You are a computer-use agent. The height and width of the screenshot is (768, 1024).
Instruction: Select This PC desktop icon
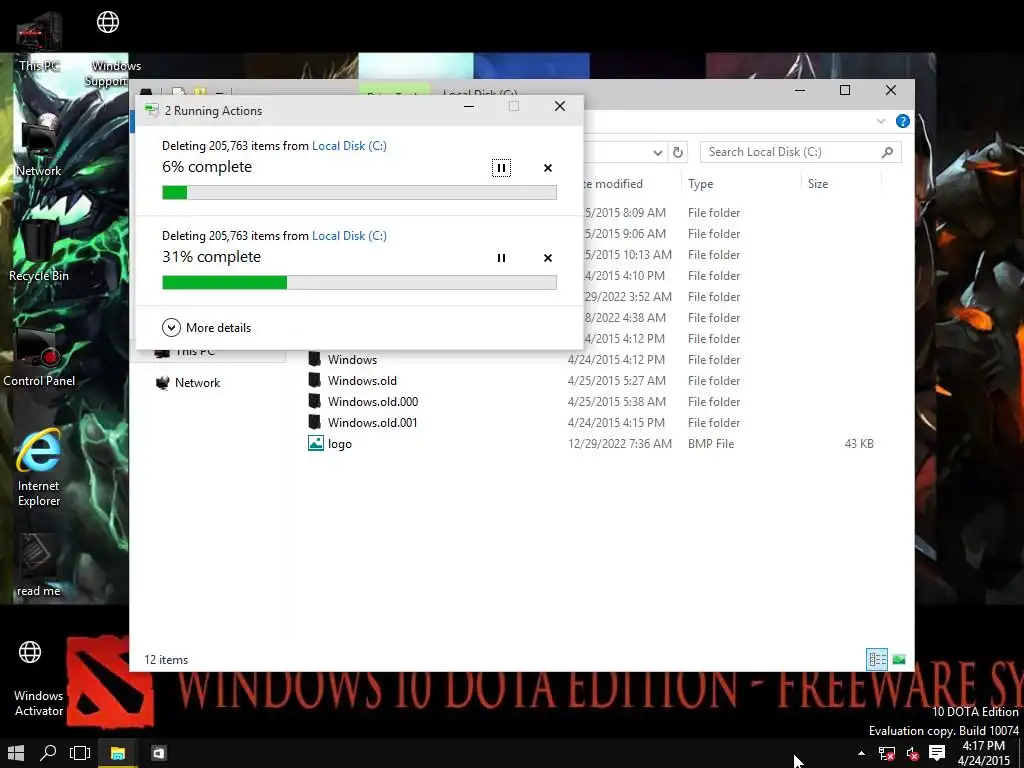(x=39, y=42)
